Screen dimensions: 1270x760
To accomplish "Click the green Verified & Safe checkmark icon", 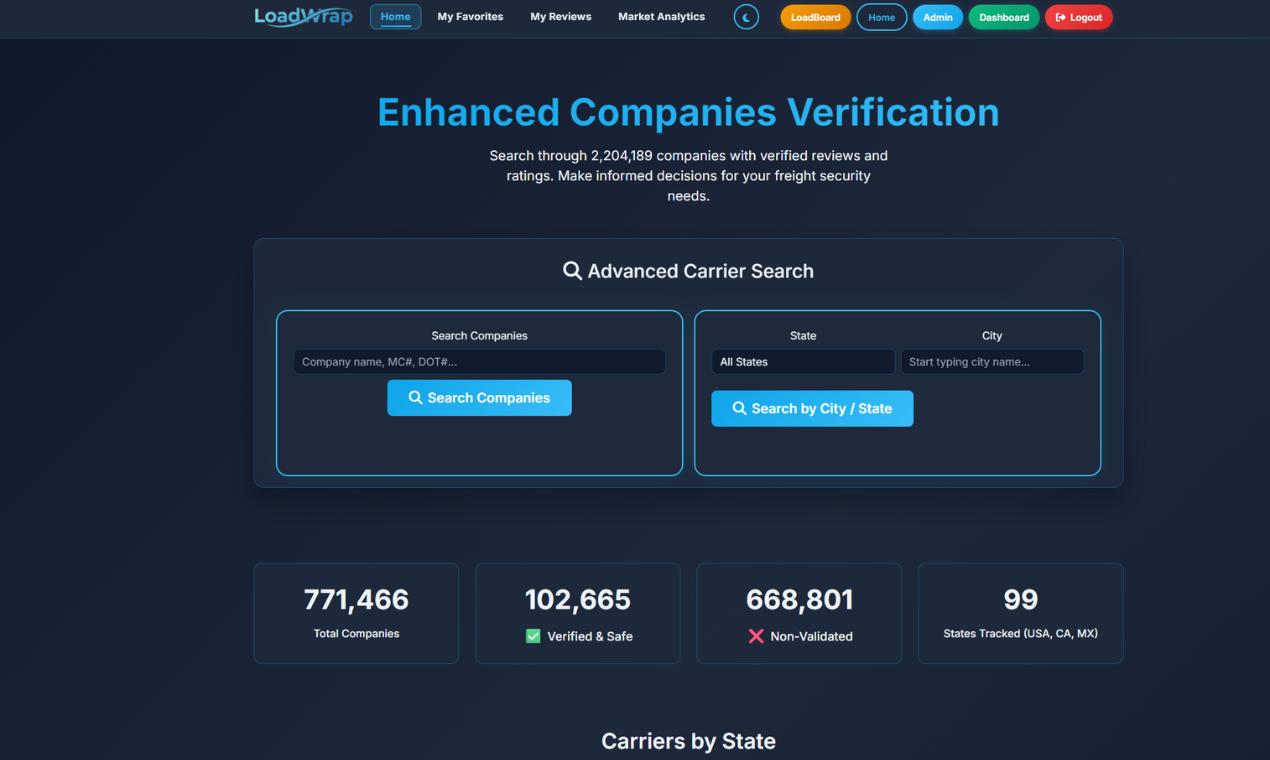I will point(533,636).
